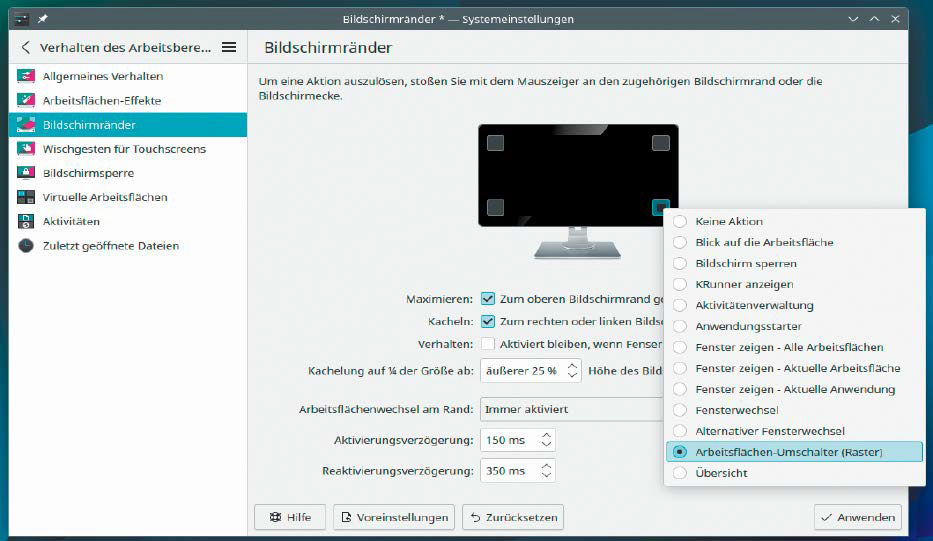The height and width of the screenshot is (541, 933).
Task: Select Fensterwechsel option
Action: [794, 410]
